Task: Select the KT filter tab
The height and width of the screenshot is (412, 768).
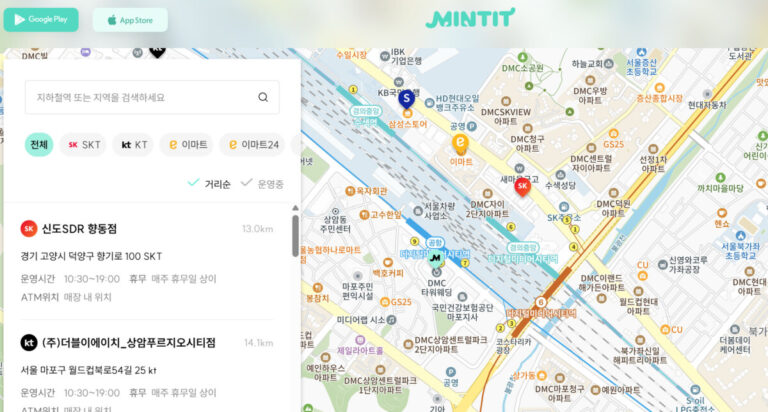Action: [134, 145]
